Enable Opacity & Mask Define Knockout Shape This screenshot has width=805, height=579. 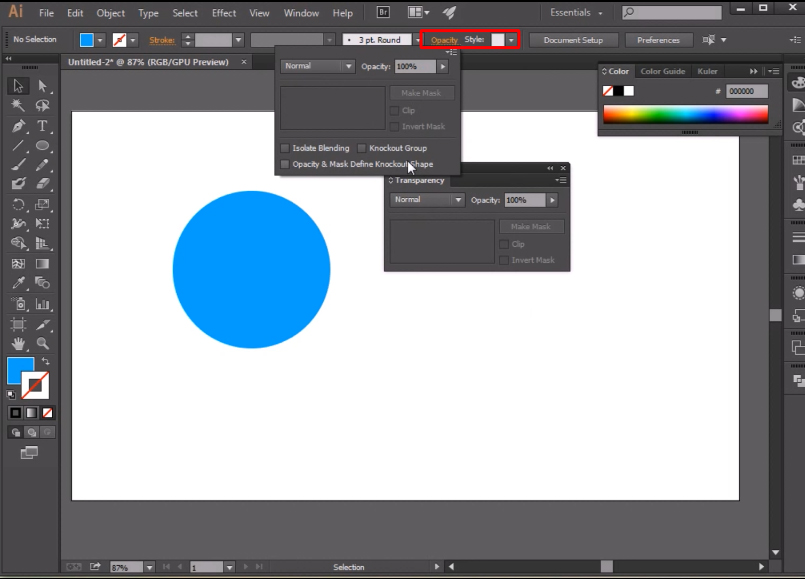[285, 164]
